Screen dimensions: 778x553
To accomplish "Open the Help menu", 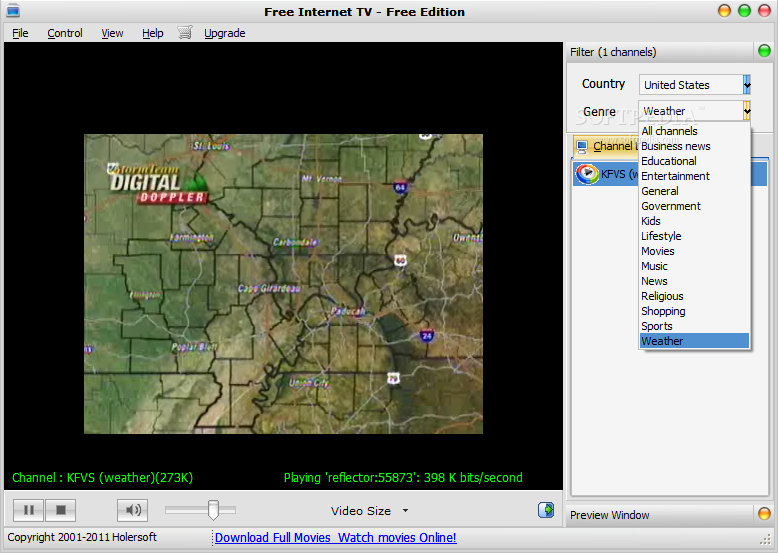I will click(x=153, y=33).
